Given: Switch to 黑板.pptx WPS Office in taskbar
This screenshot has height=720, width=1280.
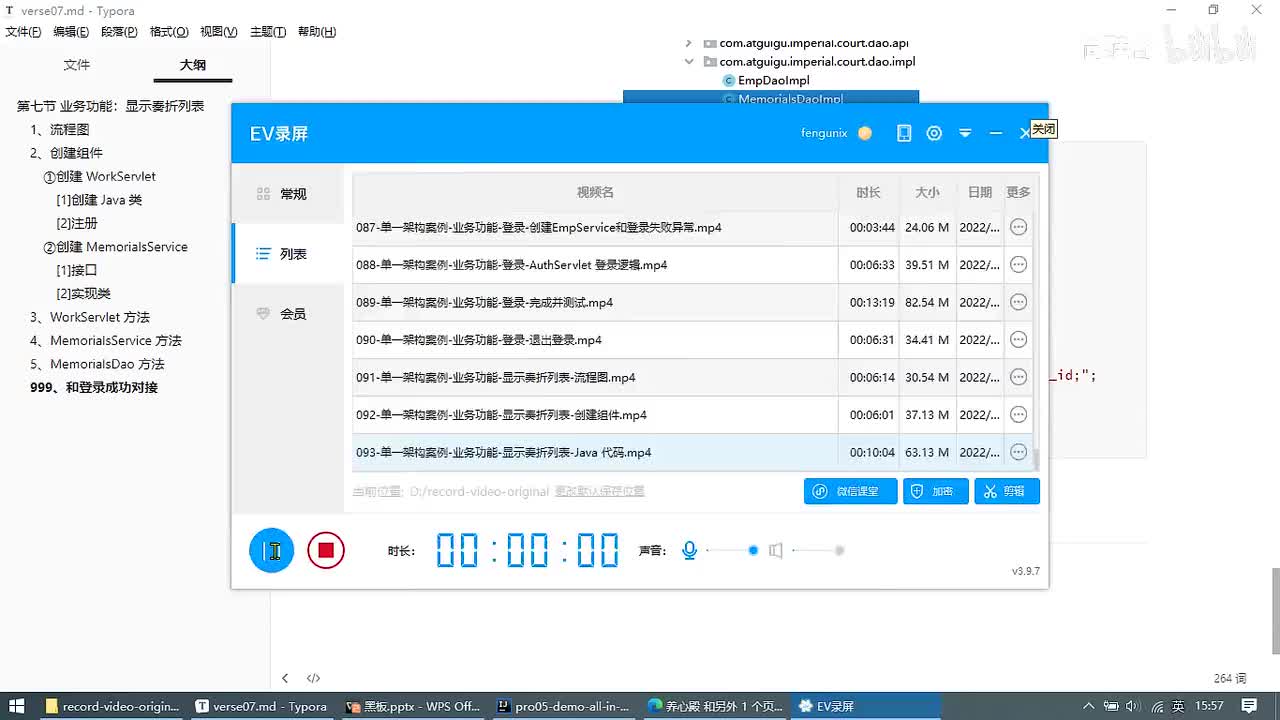Looking at the screenshot, I should click(x=413, y=706).
